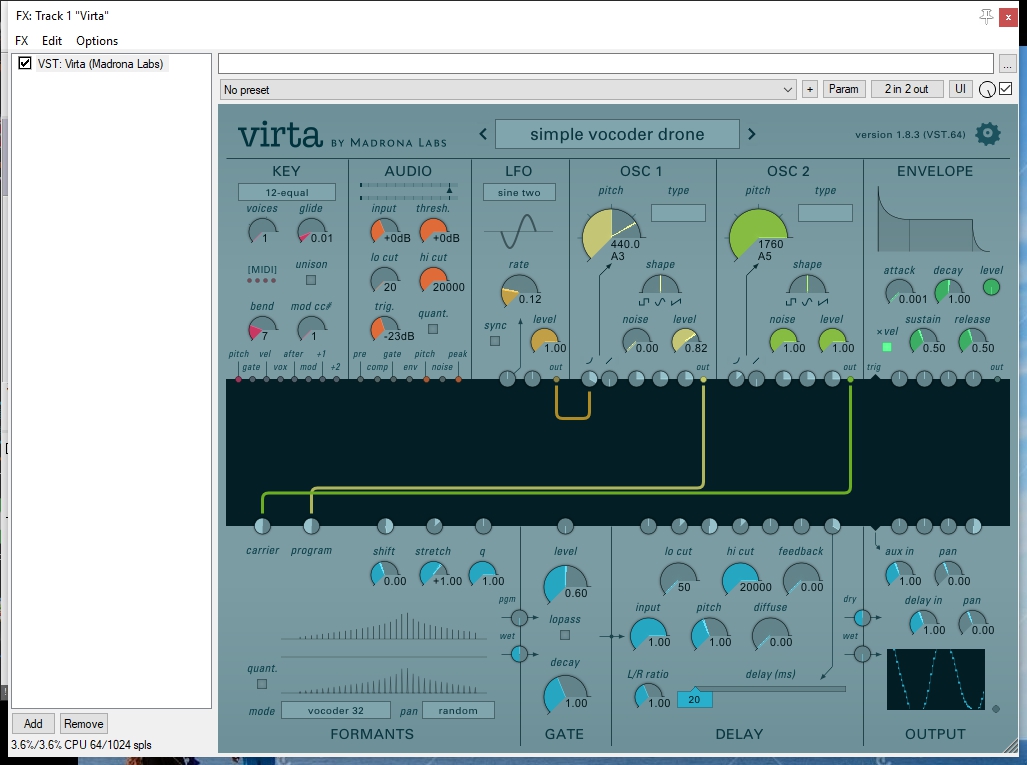This screenshot has height=765, width=1027.
Task: Click the Add FX button
Action: coord(33,724)
